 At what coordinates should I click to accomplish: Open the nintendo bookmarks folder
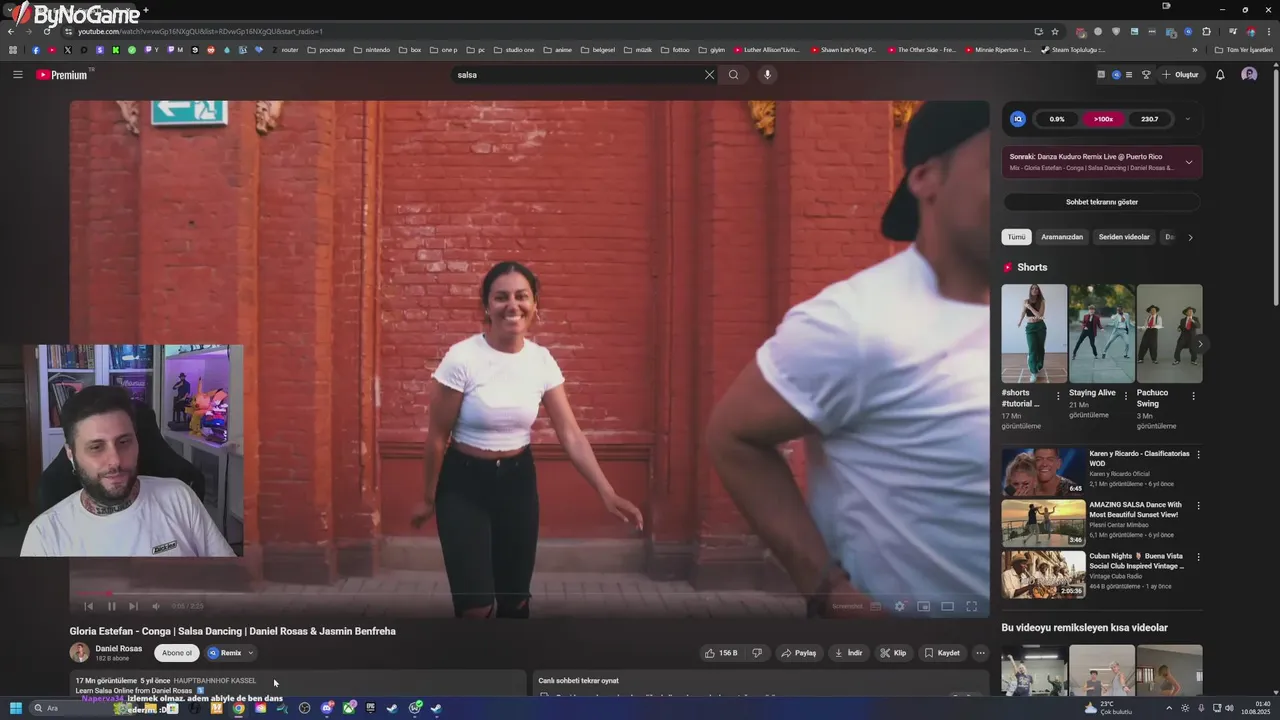(372, 50)
